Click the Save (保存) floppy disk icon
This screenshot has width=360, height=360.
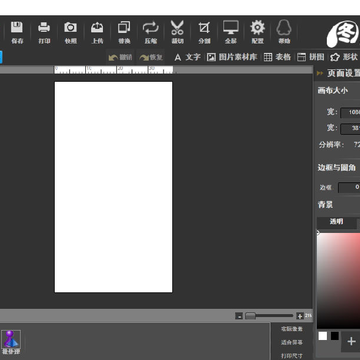click(x=17, y=27)
